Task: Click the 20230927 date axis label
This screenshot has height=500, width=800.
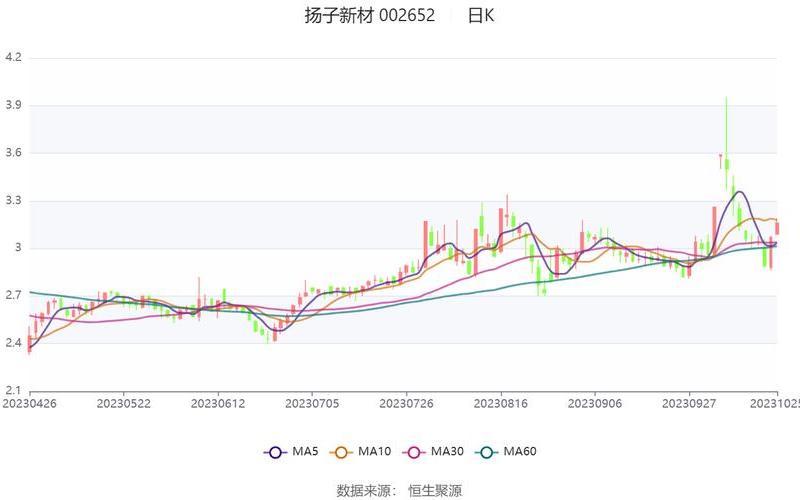Action: tap(689, 404)
